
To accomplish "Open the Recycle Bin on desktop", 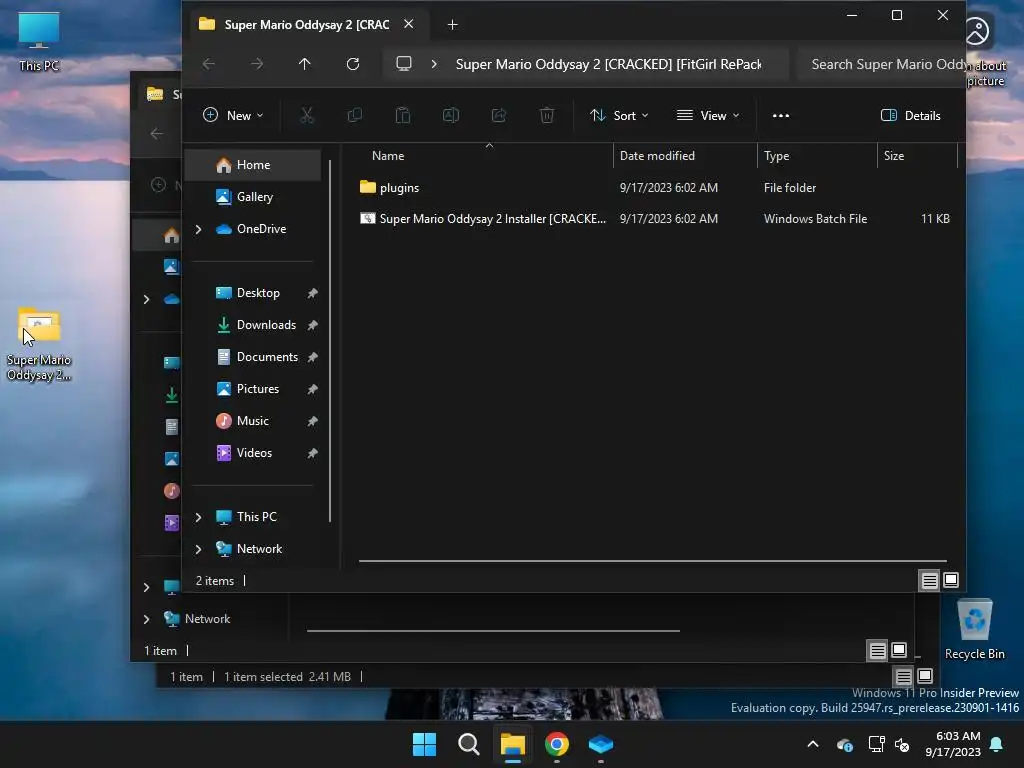I will 974,630.
